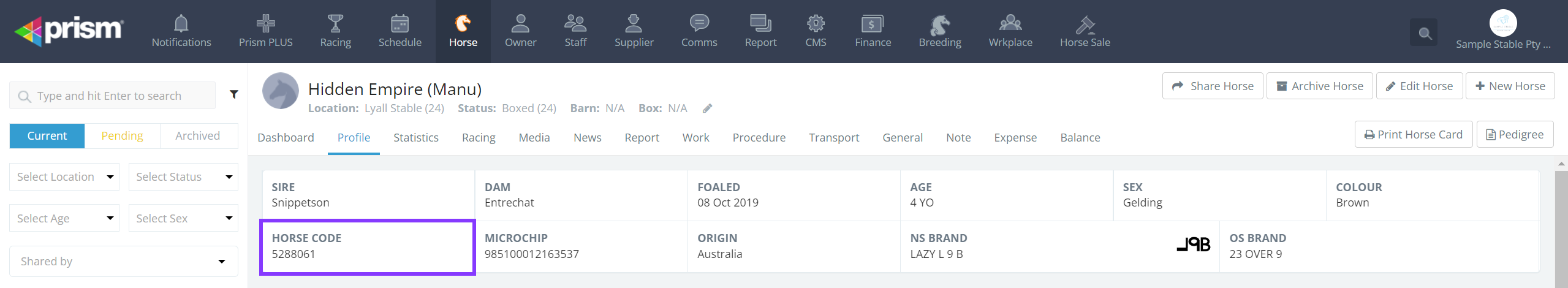Switch to Current horses list
This screenshot has height=288, width=1568.
click(47, 136)
